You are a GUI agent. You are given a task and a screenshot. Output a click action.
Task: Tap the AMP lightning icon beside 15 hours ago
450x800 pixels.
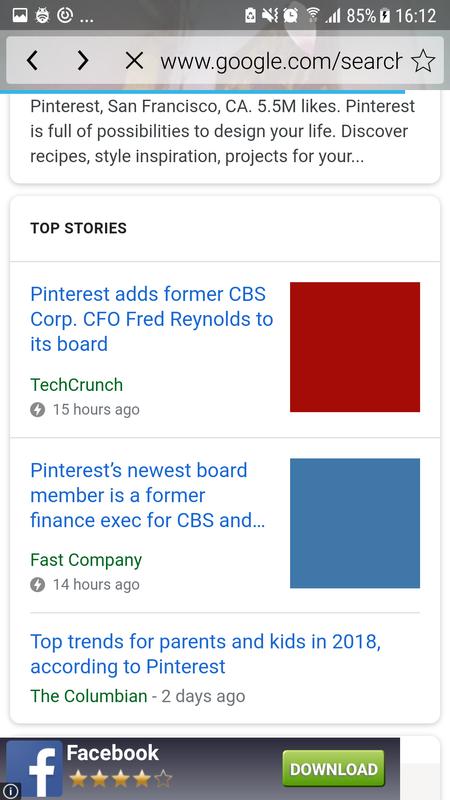click(x=37, y=409)
